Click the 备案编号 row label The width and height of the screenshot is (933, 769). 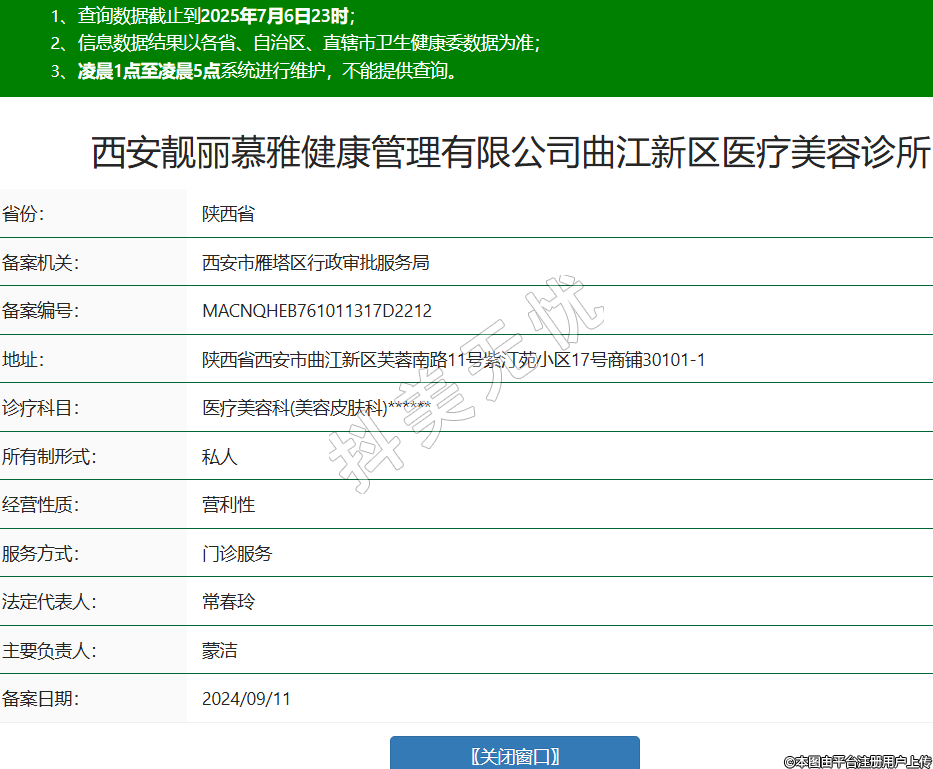click(40, 311)
